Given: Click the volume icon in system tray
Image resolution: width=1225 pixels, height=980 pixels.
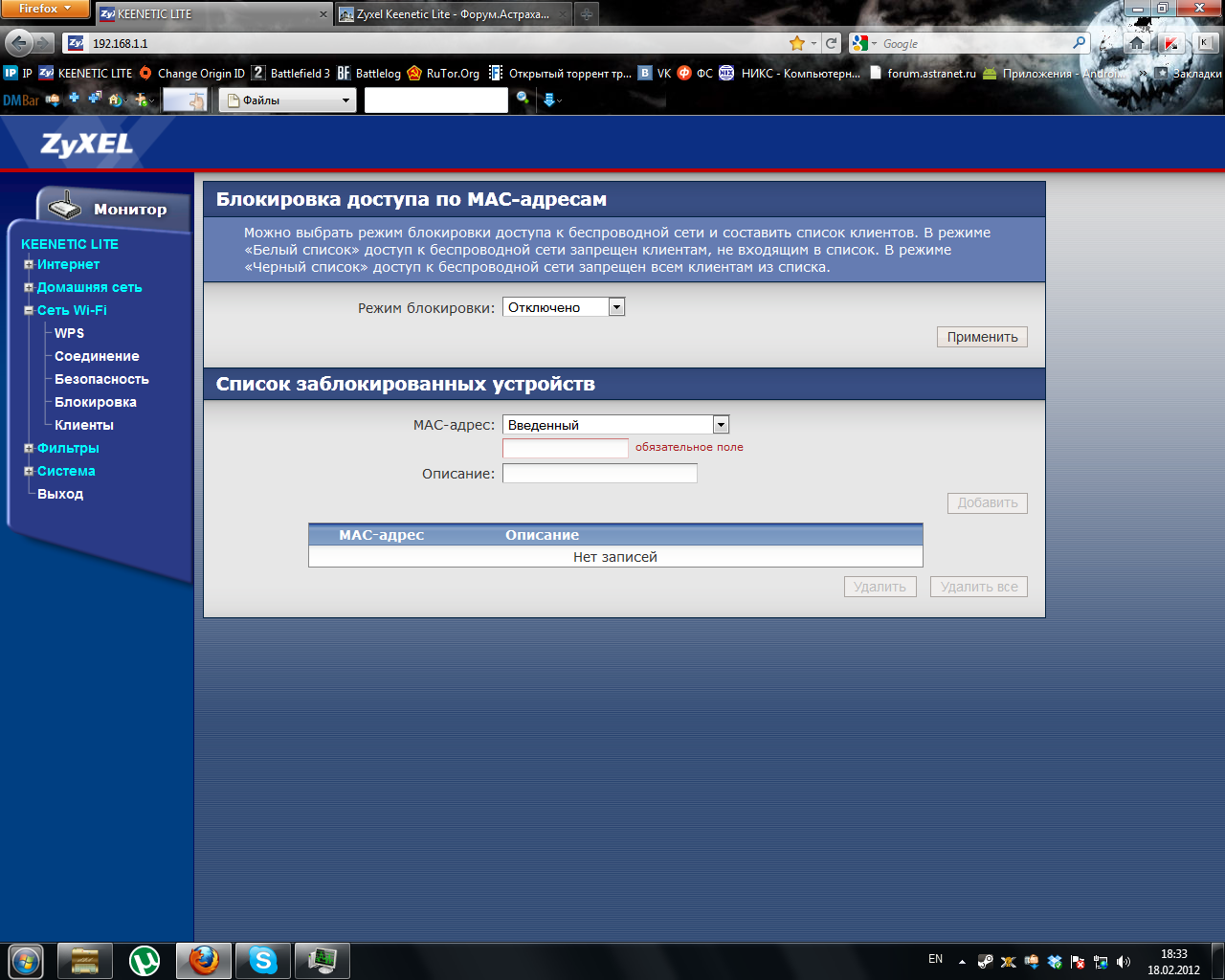Looking at the screenshot, I should 1124,962.
